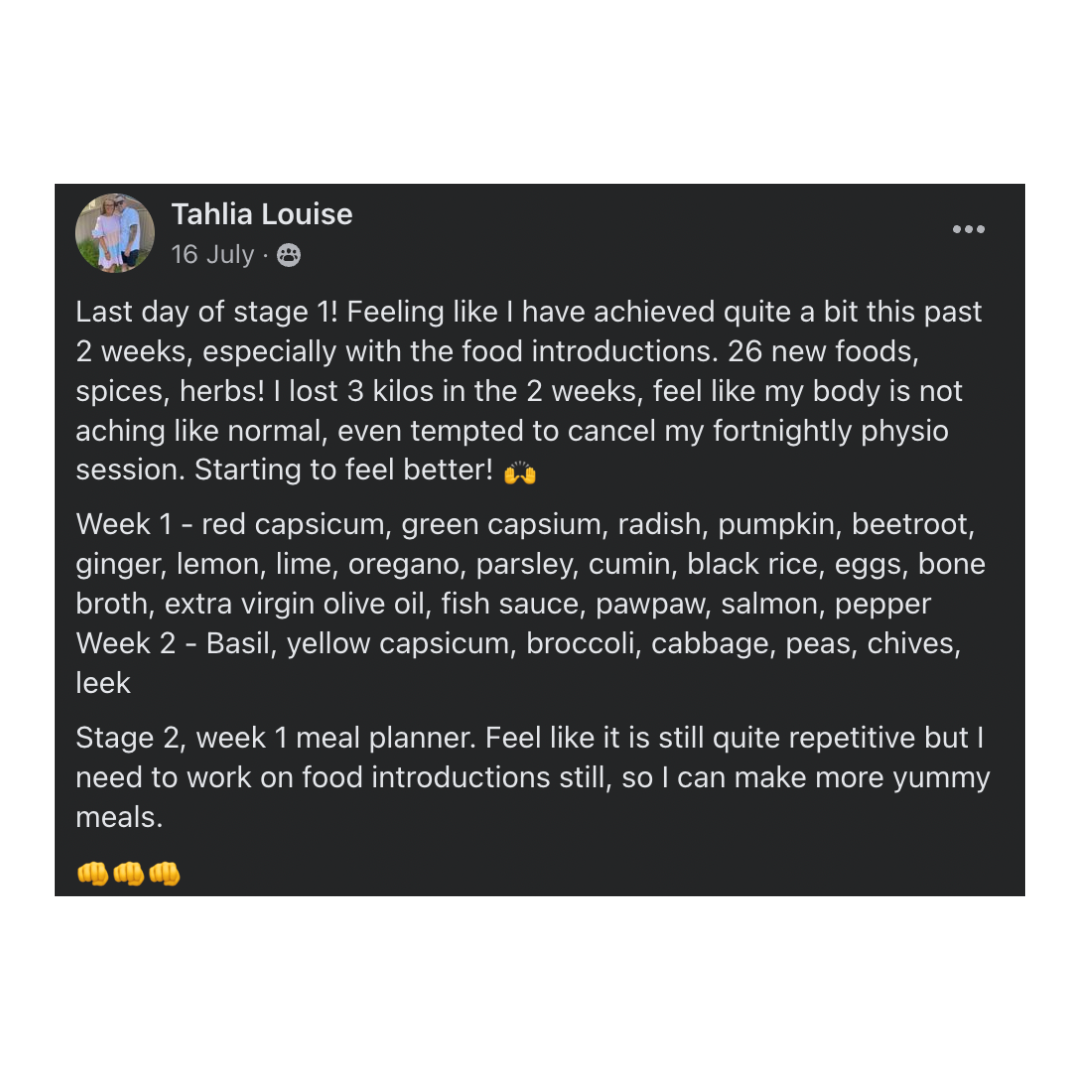Click the "Week 1" label in the post
The image size is (1080, 1080).
click(x=112, y=524)
